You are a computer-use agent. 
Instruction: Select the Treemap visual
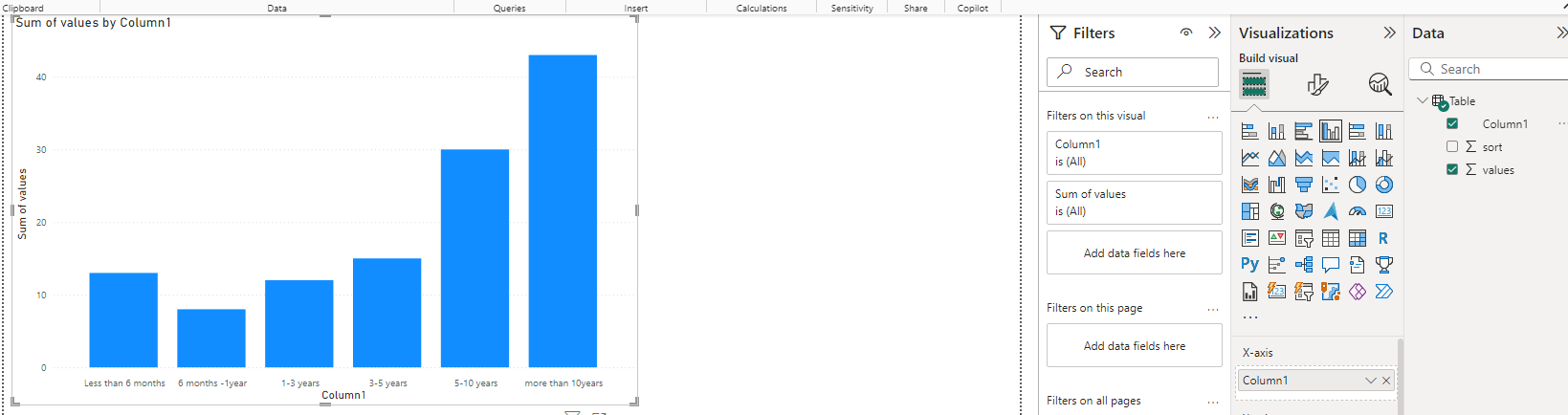click(1250, 211)
